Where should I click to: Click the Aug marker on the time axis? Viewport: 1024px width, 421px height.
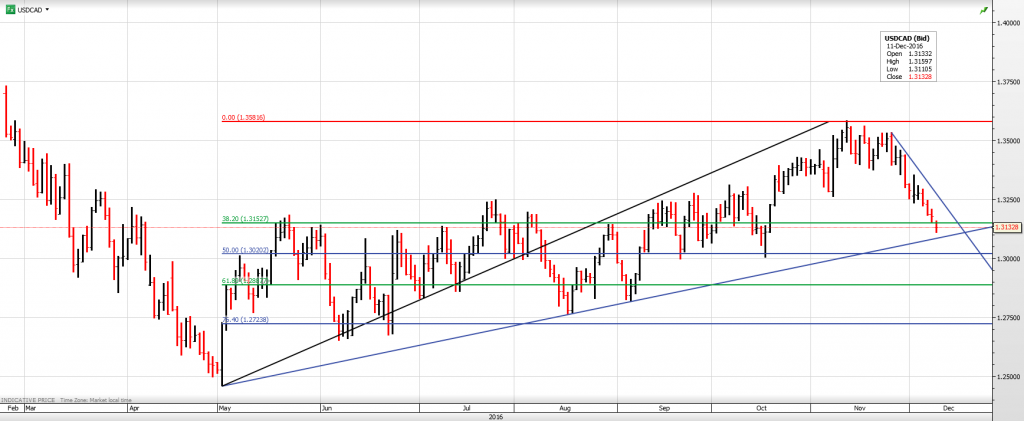point(565,408)
